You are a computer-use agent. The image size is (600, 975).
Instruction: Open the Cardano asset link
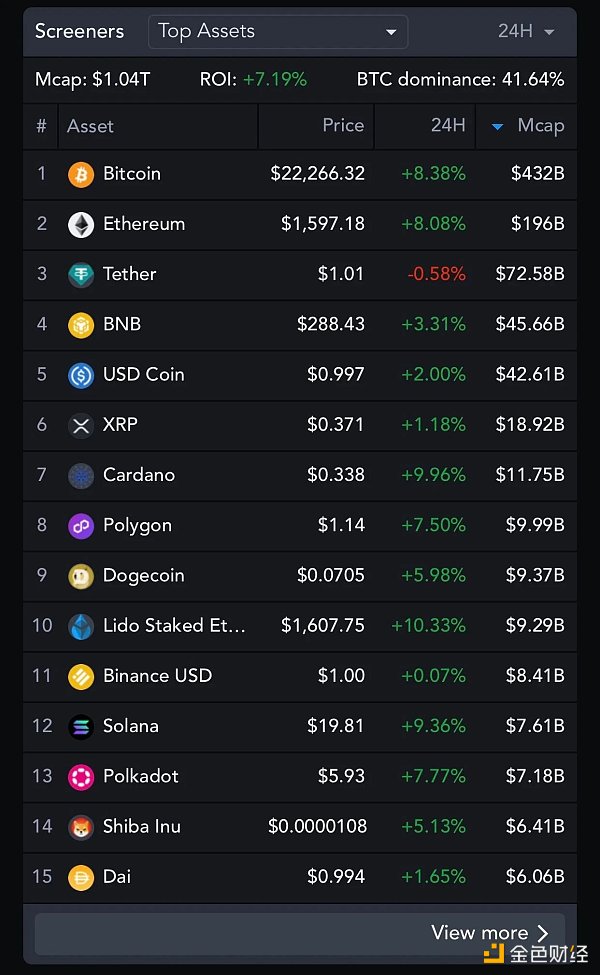138,475
